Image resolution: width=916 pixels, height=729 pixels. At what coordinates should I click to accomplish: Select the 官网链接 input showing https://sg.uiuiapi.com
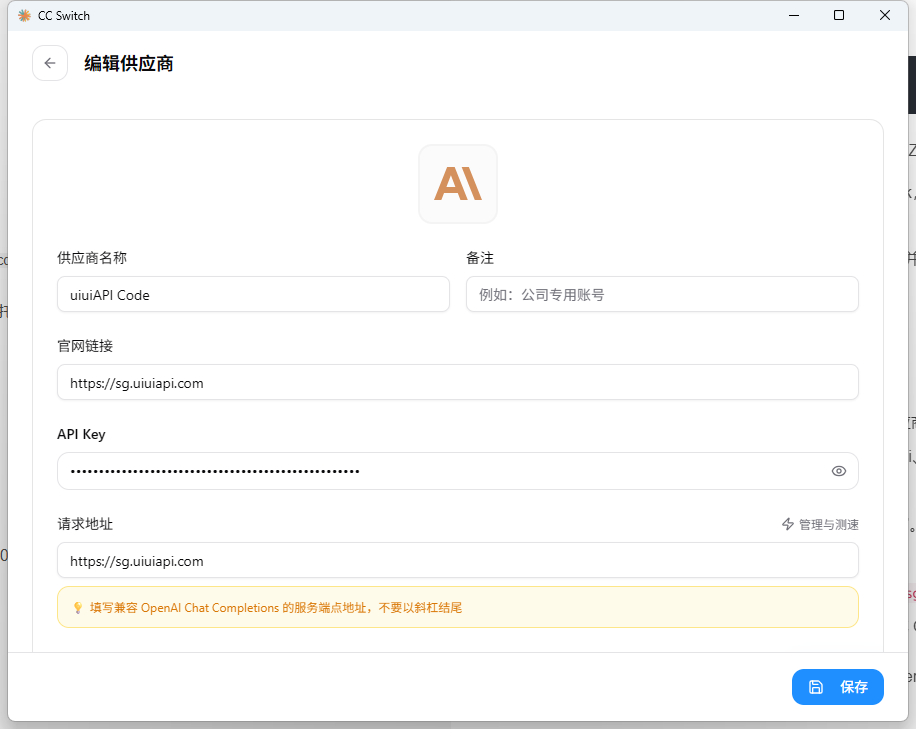click(457, 382)
